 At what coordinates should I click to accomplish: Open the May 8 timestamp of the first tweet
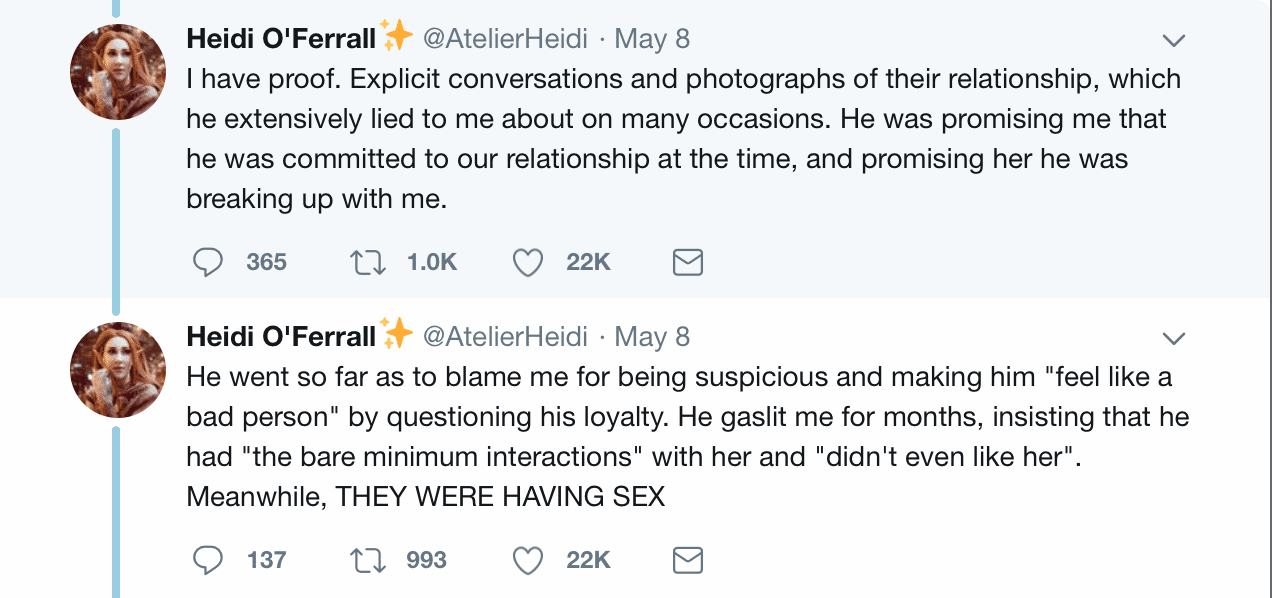[x=652, y=39]
